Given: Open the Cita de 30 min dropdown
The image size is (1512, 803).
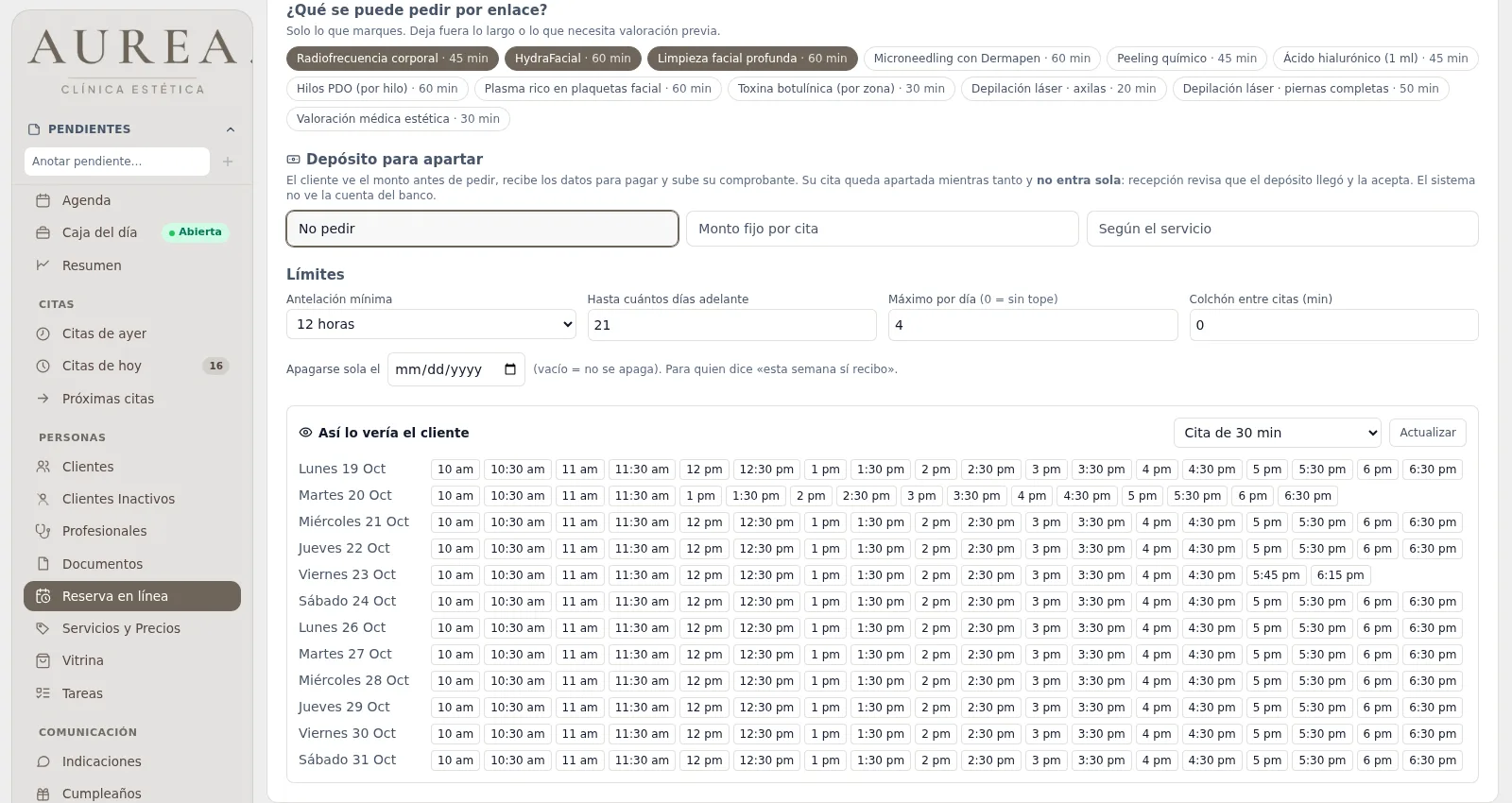Looking at the screenshot, I should click(x=1277, y=433).
